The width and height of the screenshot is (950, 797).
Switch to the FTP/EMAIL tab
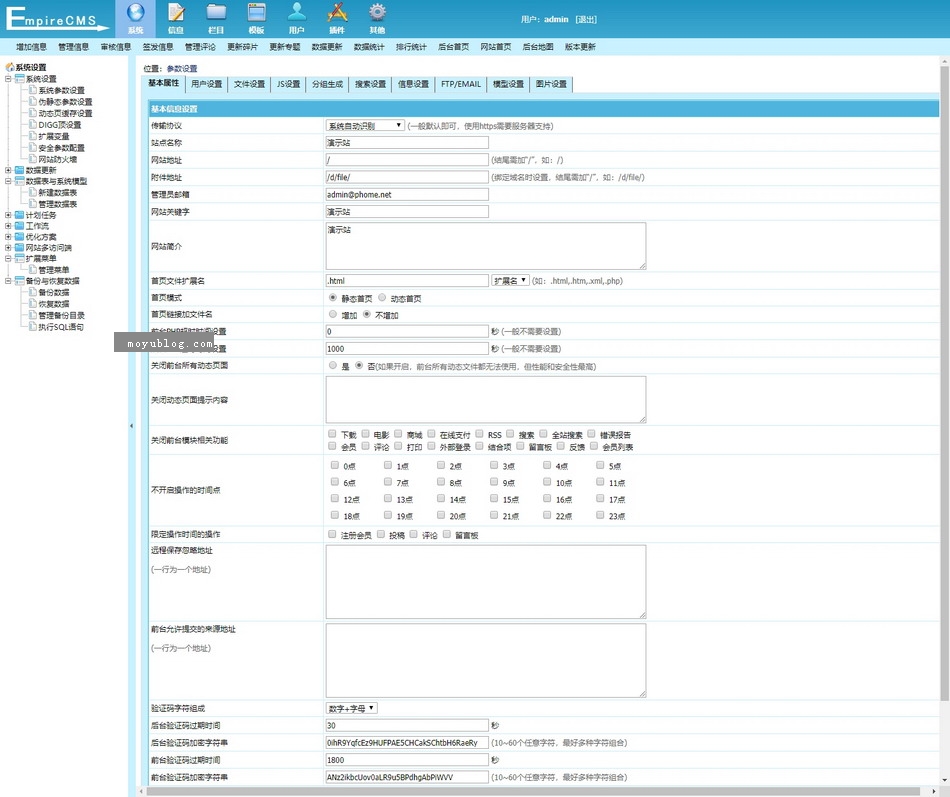point(461,84)
